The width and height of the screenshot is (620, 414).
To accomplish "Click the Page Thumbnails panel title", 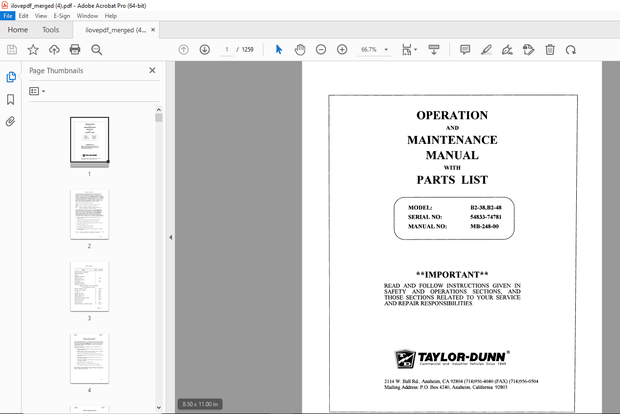I will 56,71.
